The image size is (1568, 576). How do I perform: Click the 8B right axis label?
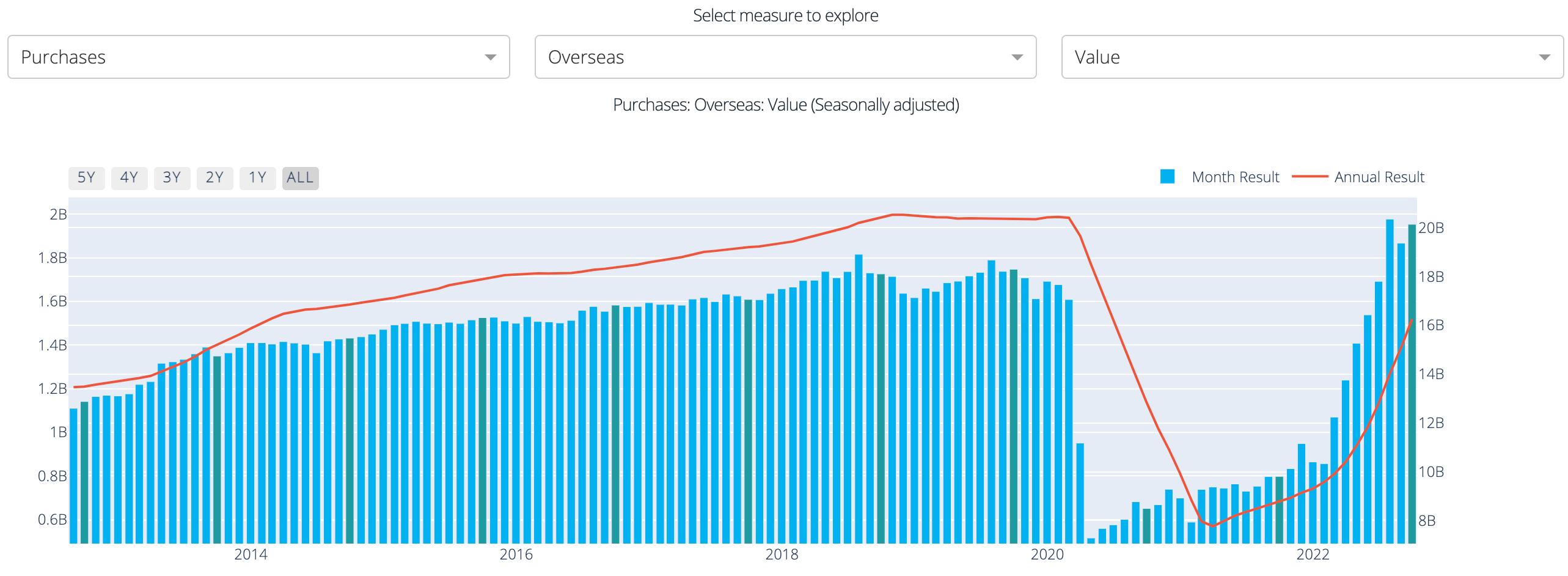pyautogui.click(x=1427, y=521)
